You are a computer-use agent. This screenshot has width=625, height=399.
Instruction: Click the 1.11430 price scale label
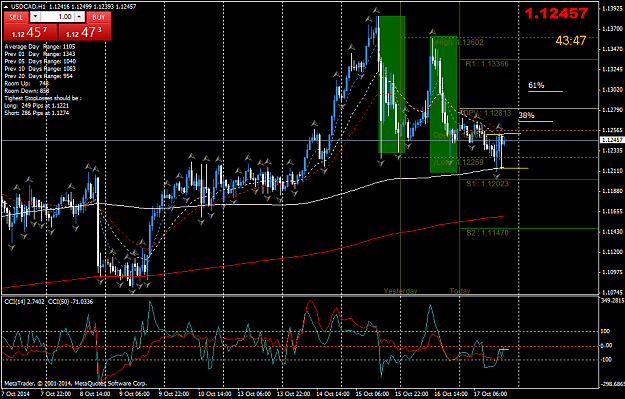[612, 232]
